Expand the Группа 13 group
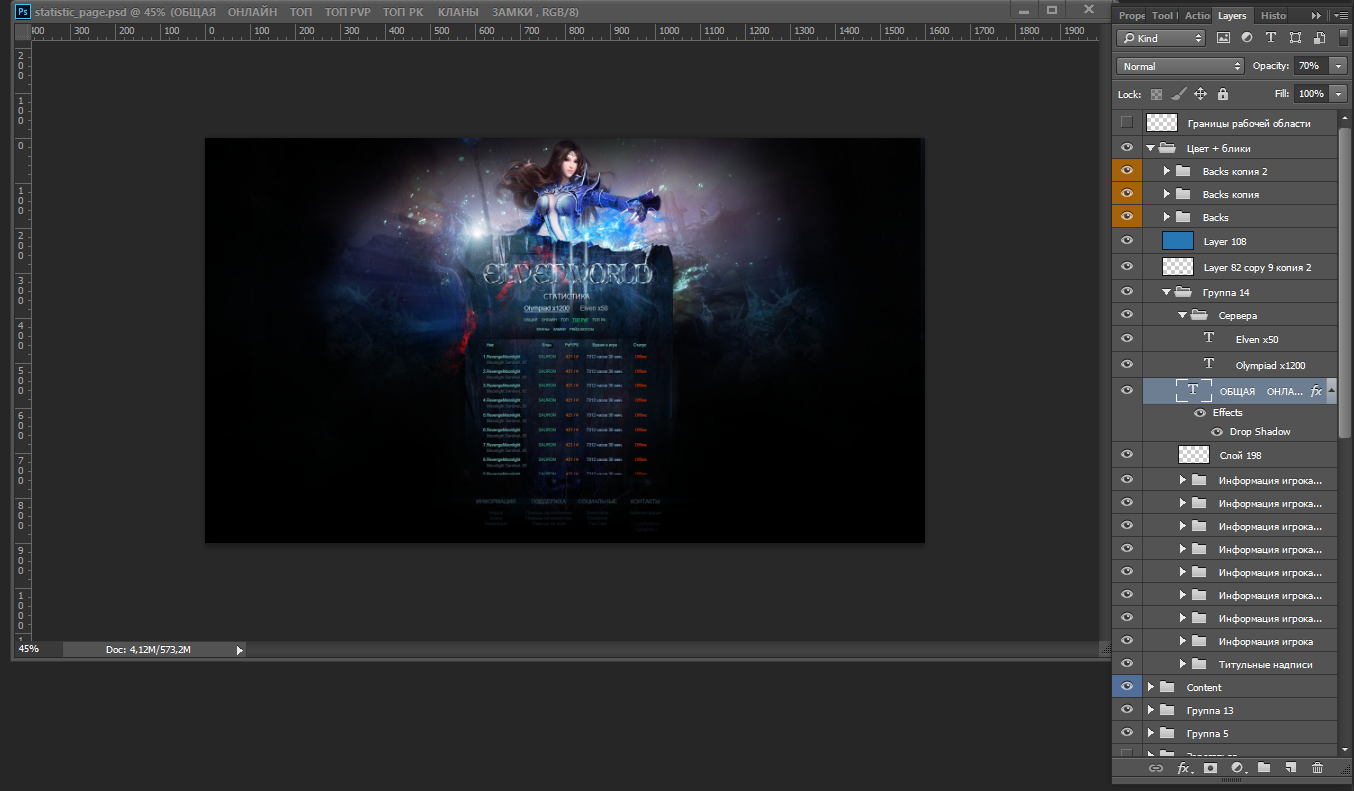 (1151, 710)
